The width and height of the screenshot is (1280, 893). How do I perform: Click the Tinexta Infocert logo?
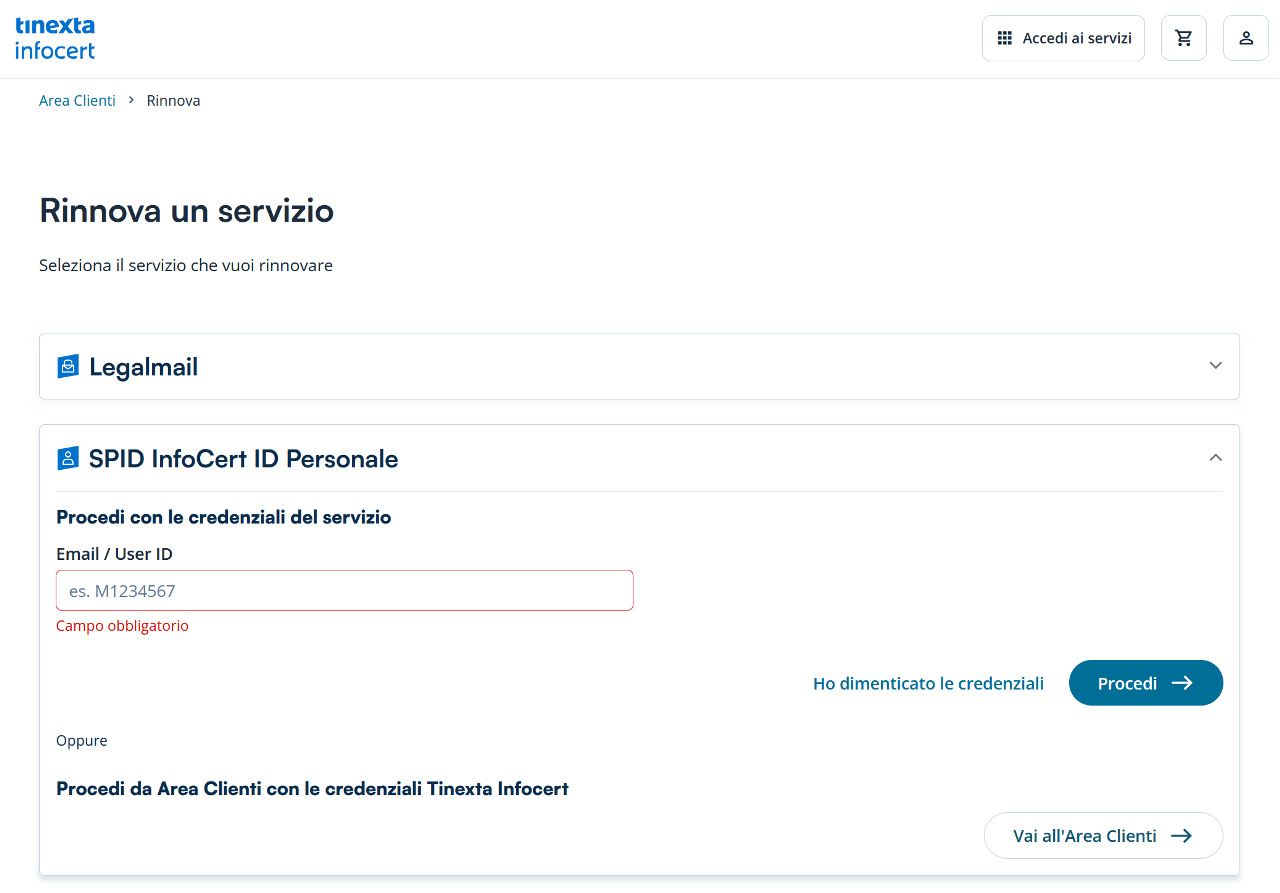[55, 38]
